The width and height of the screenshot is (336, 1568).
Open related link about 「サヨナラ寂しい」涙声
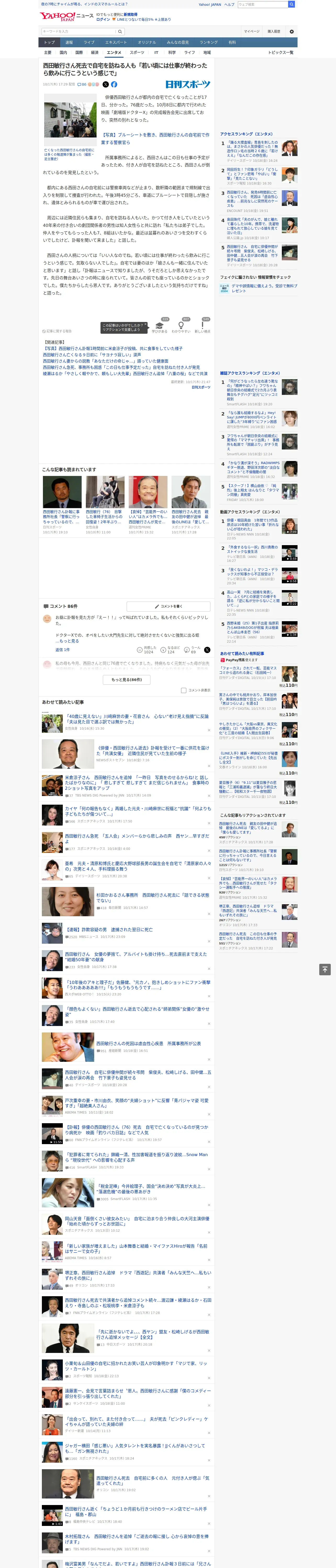click(x=92, y=355)
